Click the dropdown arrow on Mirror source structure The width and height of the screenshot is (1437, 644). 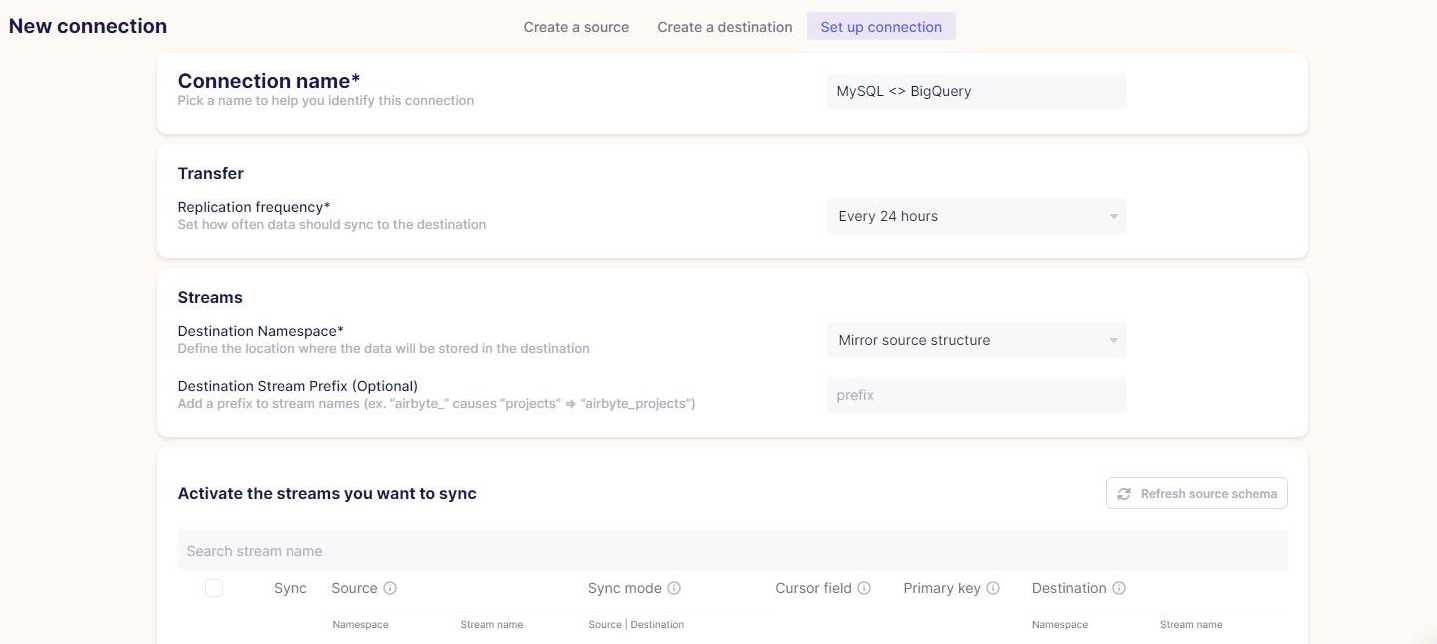tap(1113, 340)
